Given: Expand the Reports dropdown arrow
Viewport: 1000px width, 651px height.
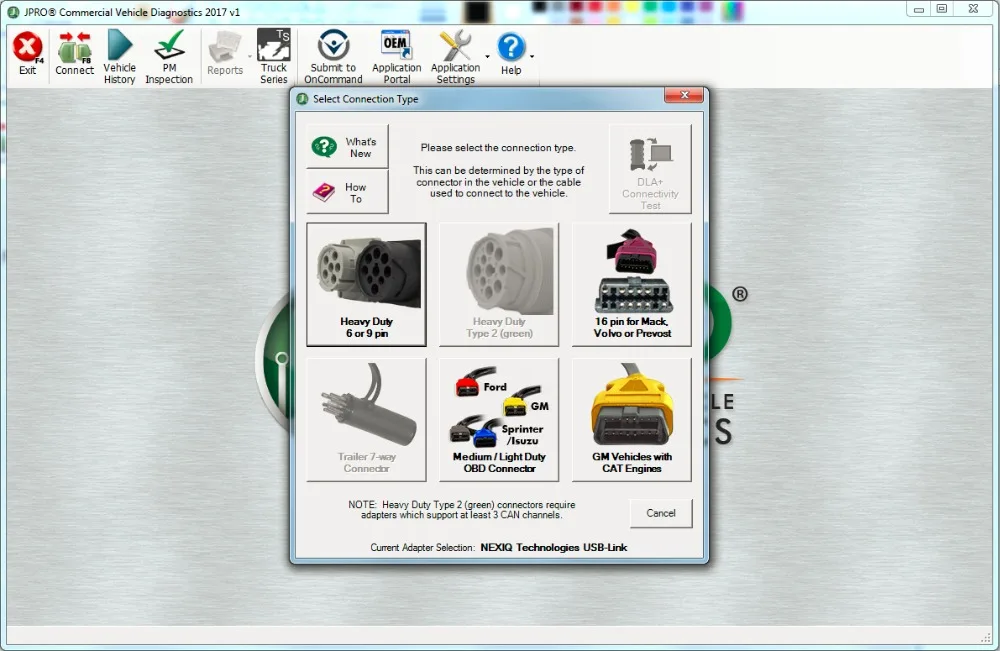Looking at the screenshot, I should click(249, 57).
